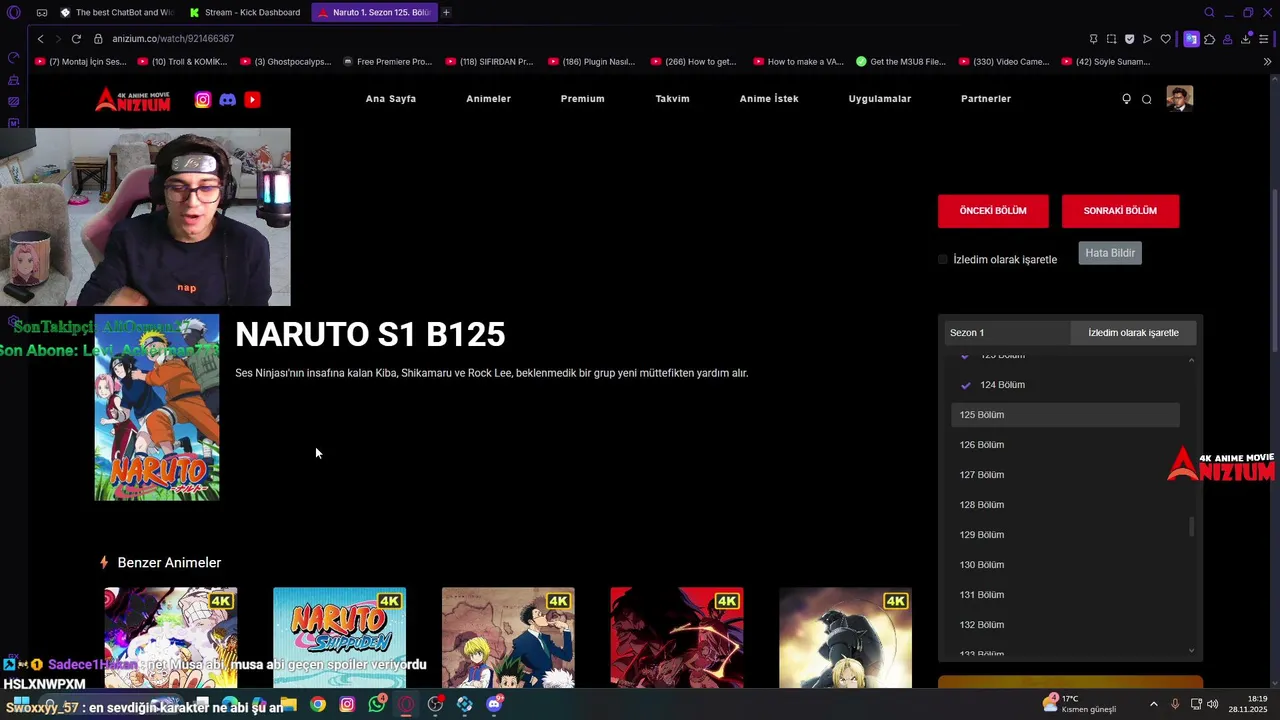Screen dimensions: 1280x720
Task: Open the Anime İstek nav item
Action: [x=769, y=99]
